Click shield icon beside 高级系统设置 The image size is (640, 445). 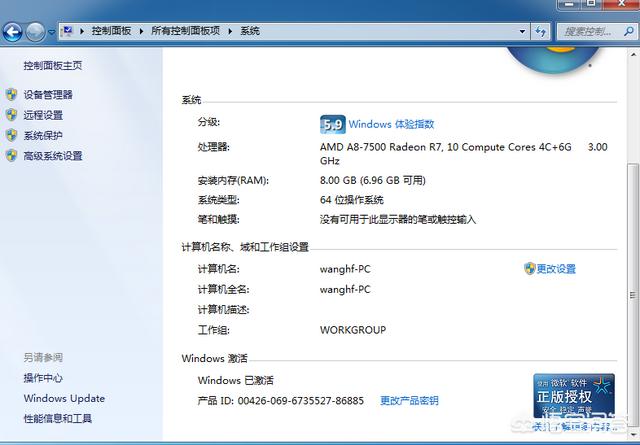pyautogui.click(x=11, y=156)
